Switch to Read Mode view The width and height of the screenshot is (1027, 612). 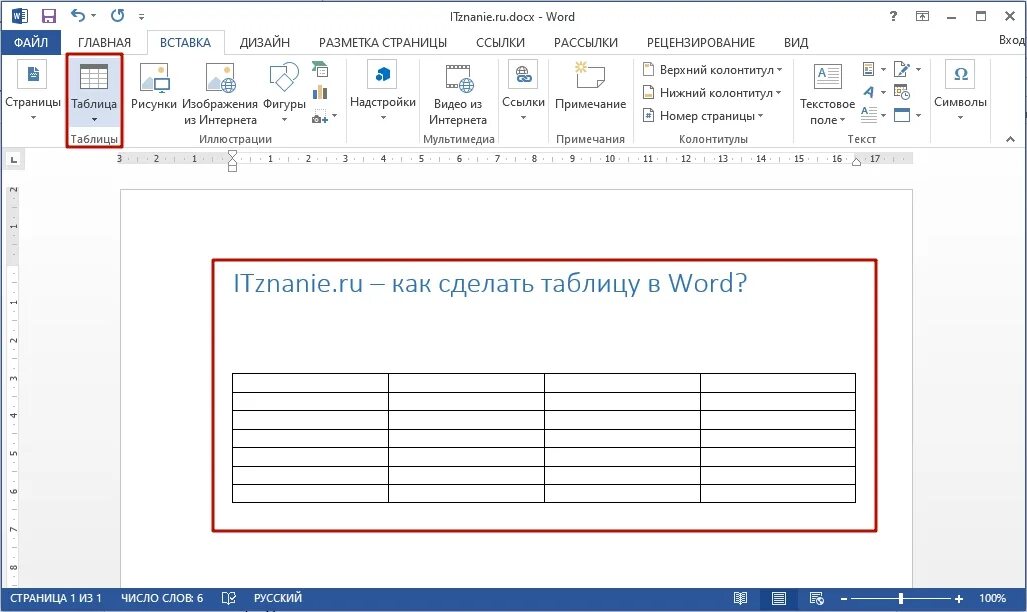coord(740,598)
